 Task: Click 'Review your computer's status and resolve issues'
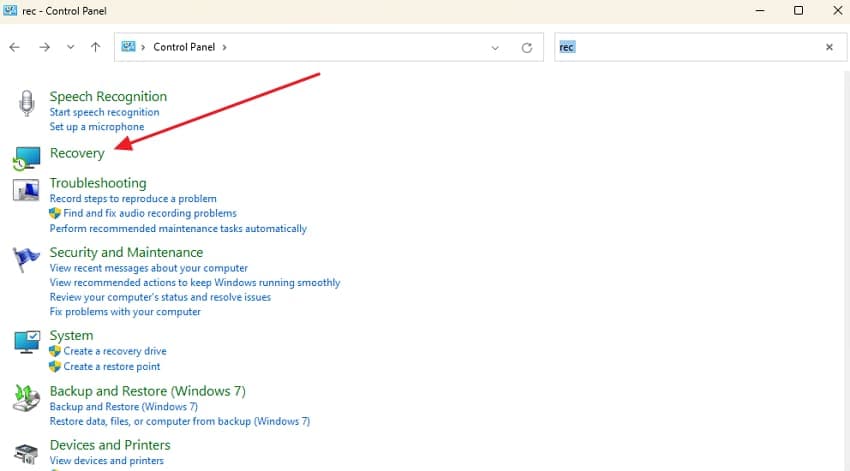click(x=160, y=298)
